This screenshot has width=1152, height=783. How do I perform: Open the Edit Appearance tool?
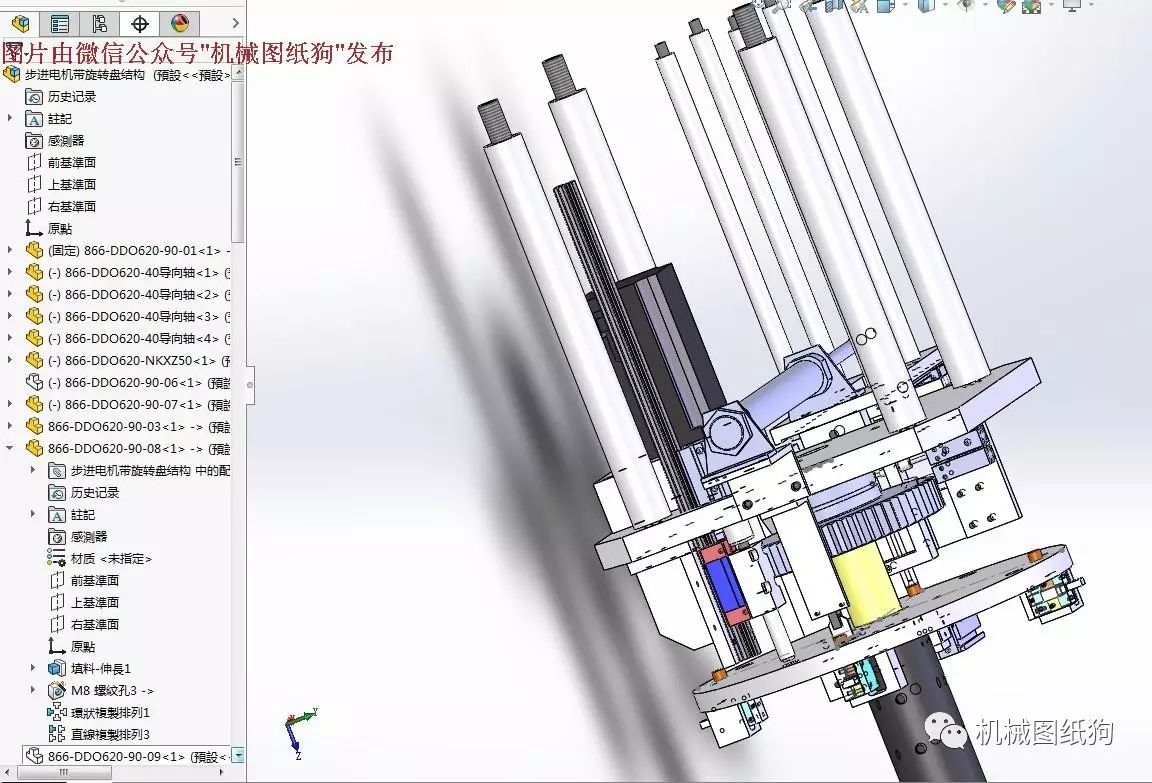[x=1005, y=5]
